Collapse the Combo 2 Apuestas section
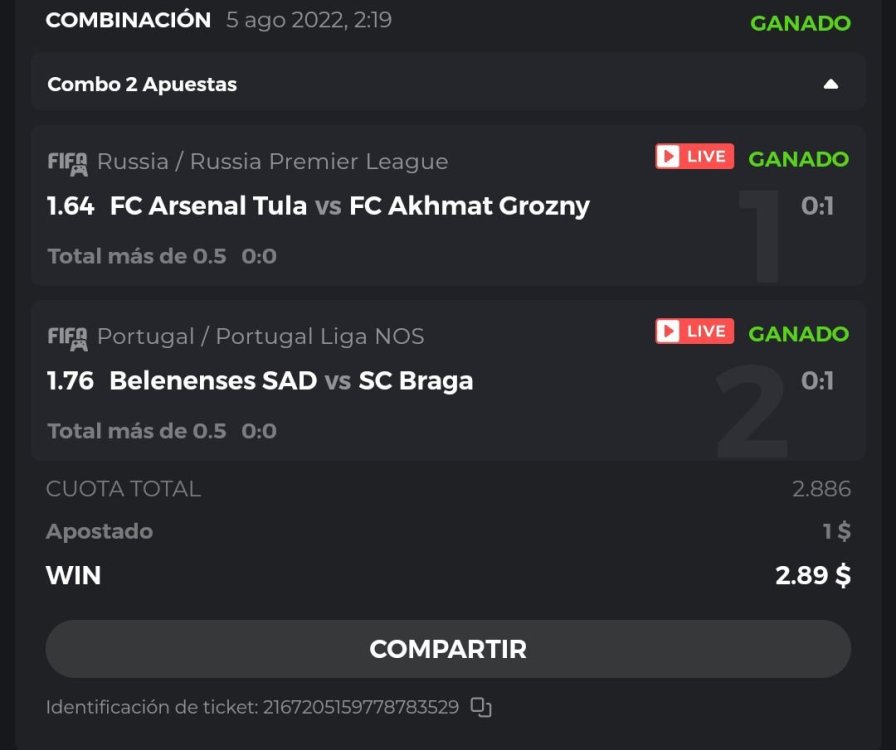The image size is (896, 750). click(x=830, y=84)
